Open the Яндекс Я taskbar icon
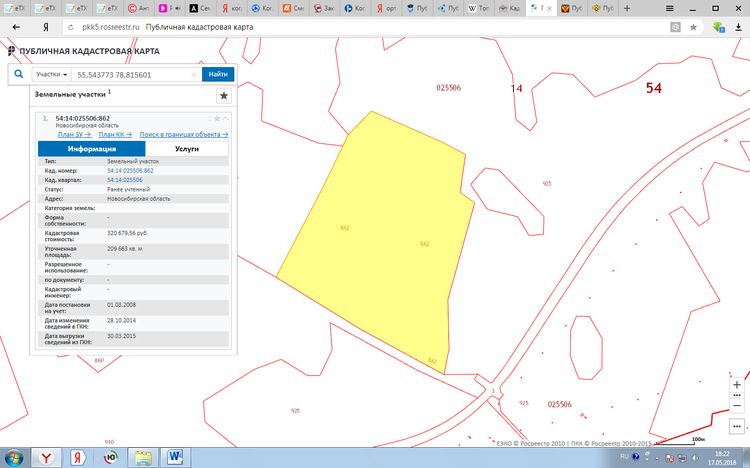 point(77,458)
